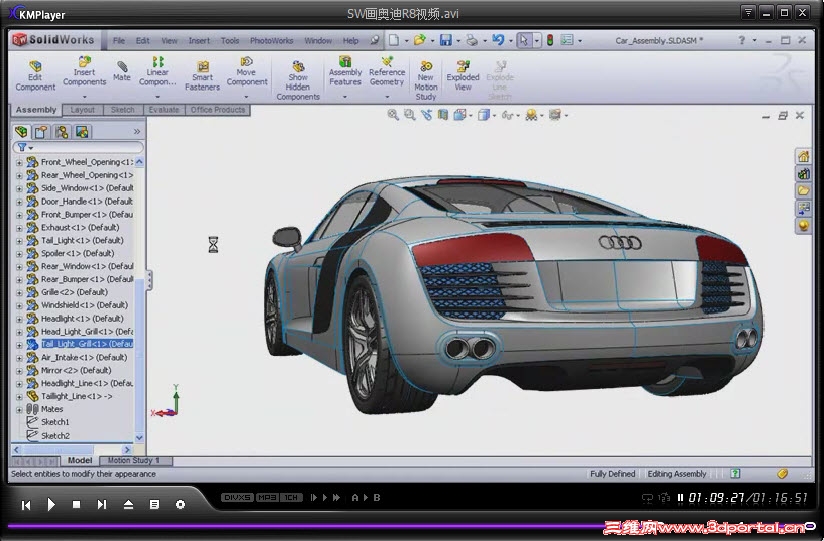Open Assembly Features tool
This screenshot has height=541, width=824.
pyautogui.click(x=345, y=71)
